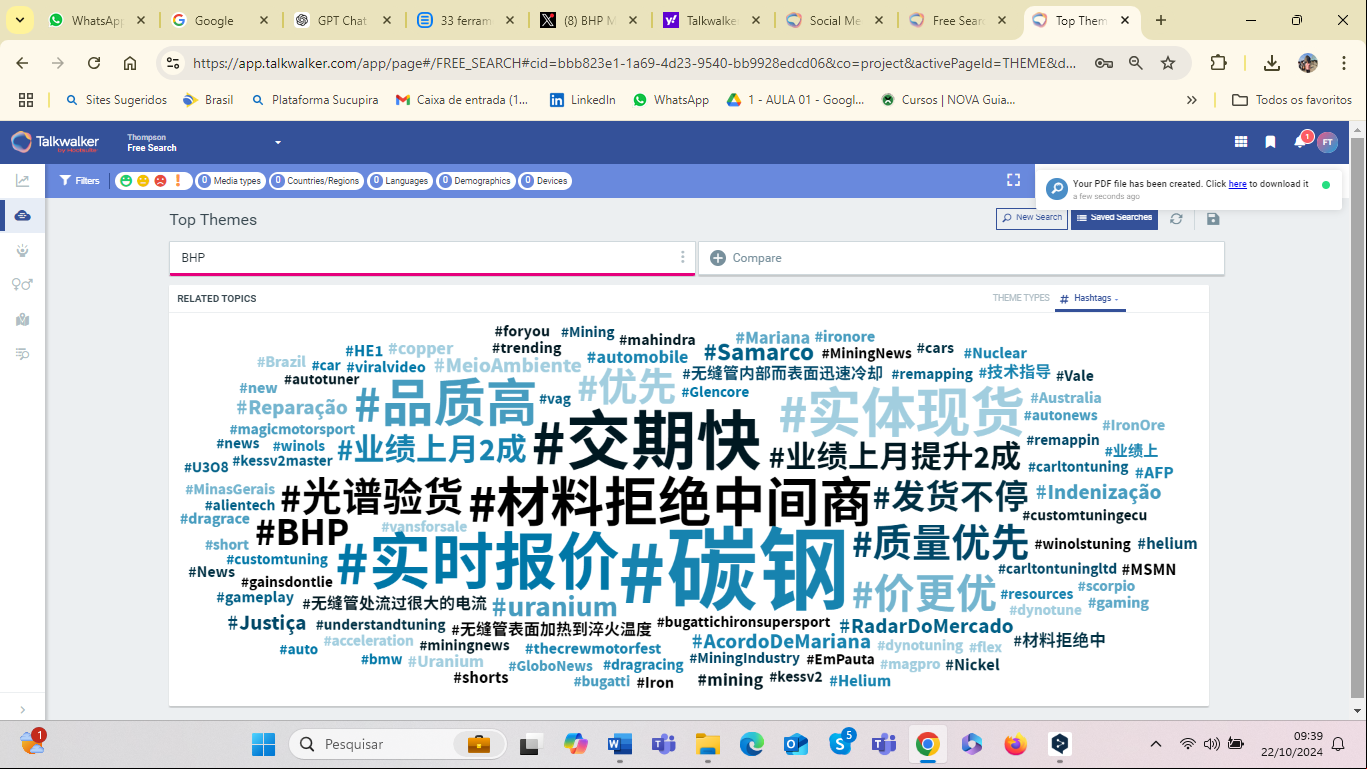The height and width of the screenshot is (769, 1367).
Task: Toggle the positive green smiley sentiment filter
Action: (x=126, y=181)
